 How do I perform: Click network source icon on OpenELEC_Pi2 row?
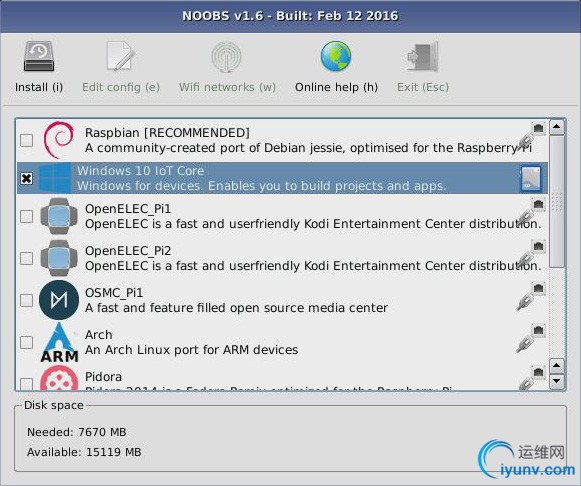click(531, 254)
